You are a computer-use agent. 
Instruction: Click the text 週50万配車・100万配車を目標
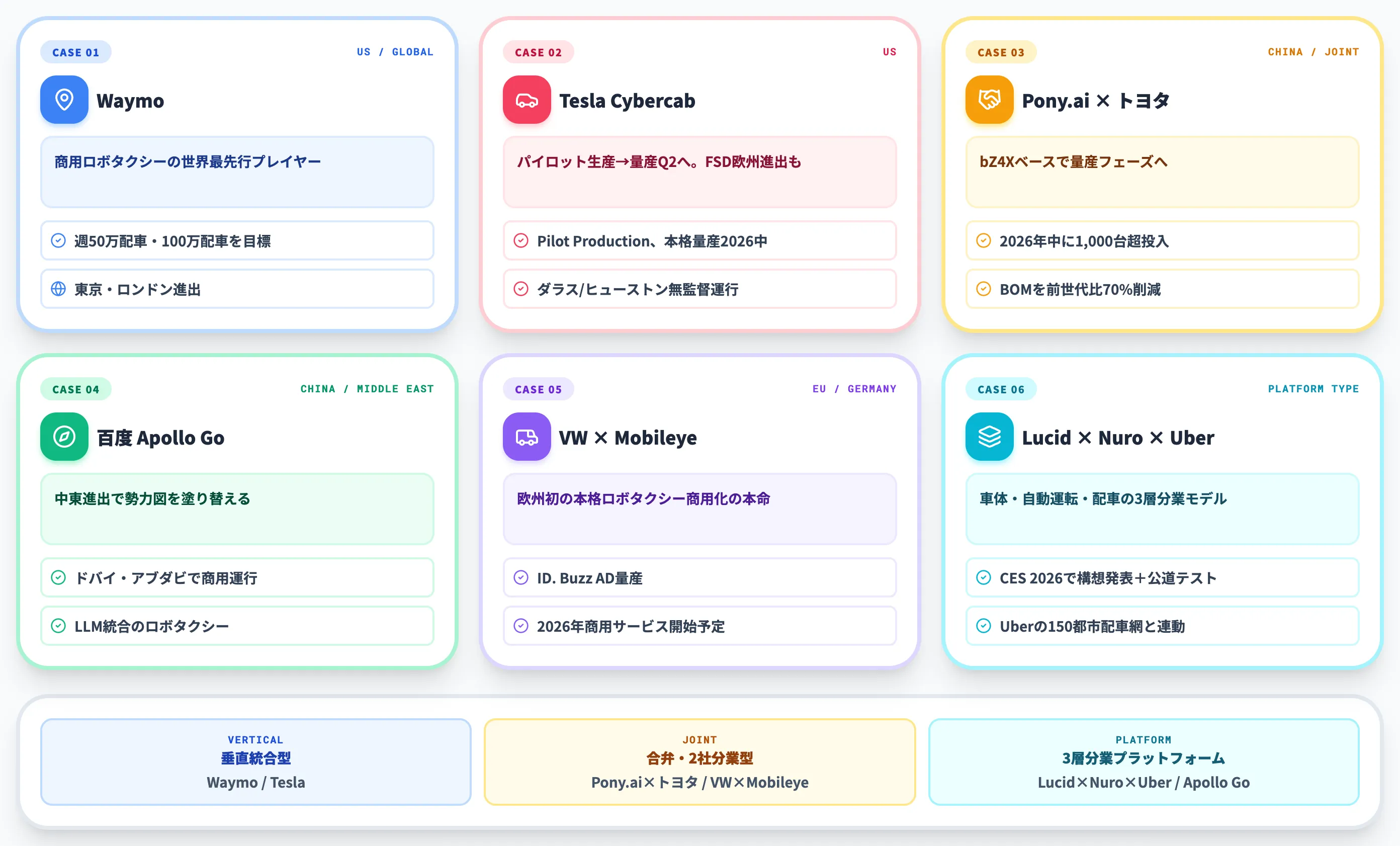click(172, 241)
